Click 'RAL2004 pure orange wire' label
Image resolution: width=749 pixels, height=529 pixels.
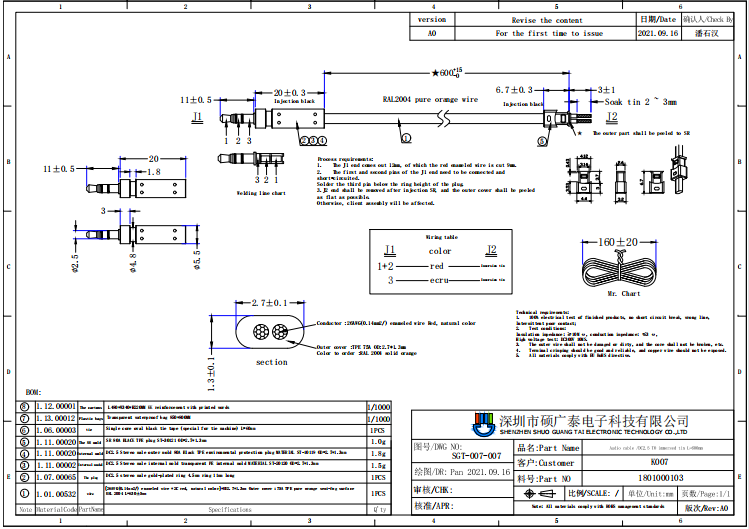[430, 99]
